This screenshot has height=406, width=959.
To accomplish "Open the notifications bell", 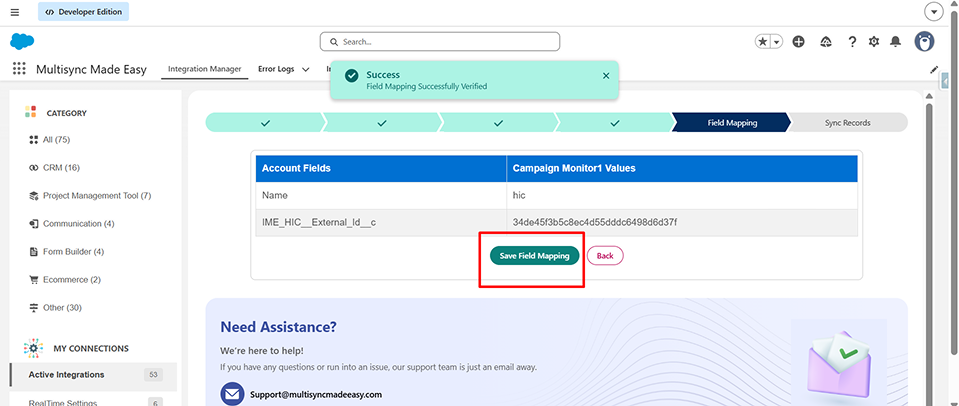I will [x=895, y=42].
